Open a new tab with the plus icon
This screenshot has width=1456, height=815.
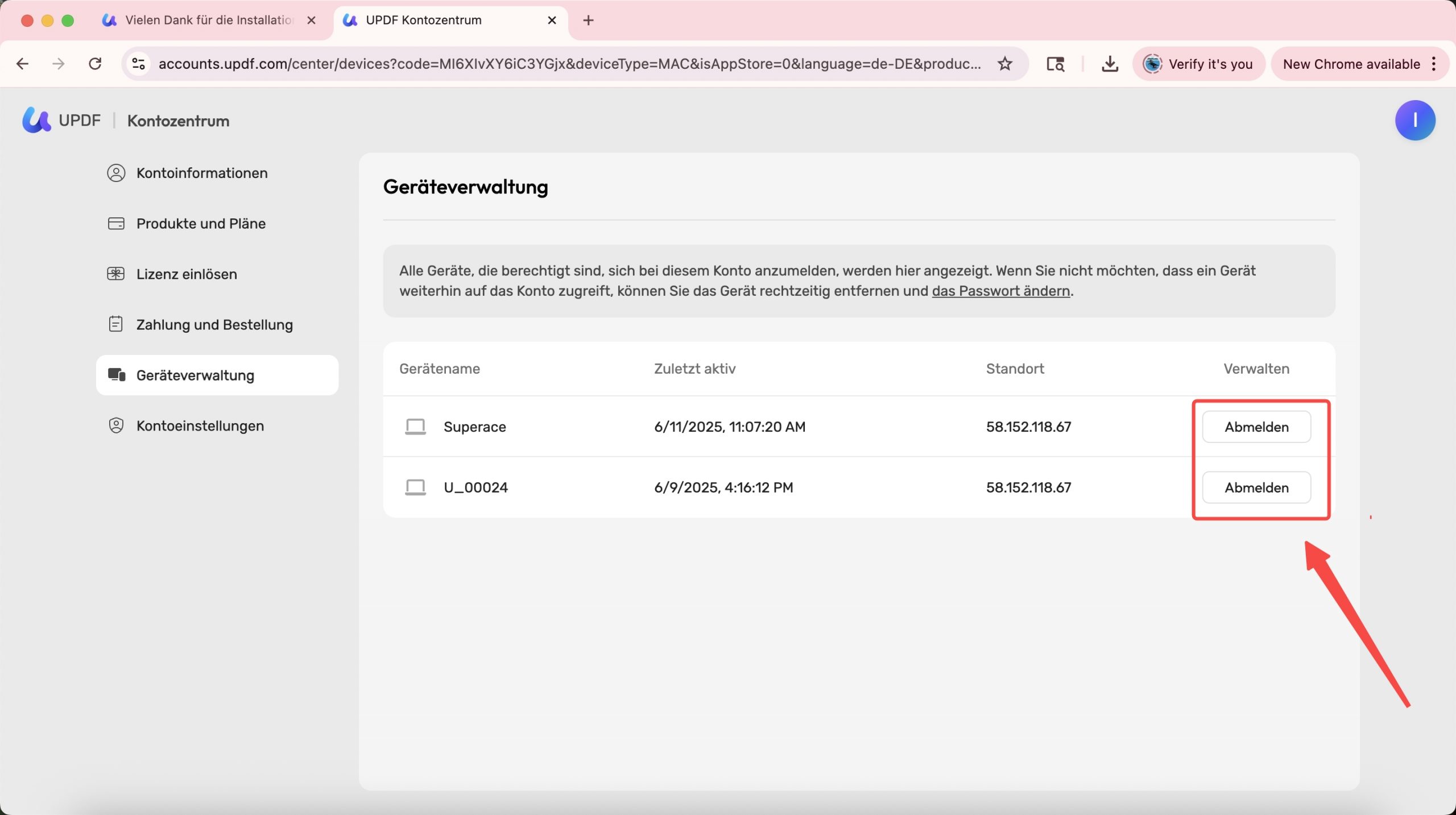589,20
